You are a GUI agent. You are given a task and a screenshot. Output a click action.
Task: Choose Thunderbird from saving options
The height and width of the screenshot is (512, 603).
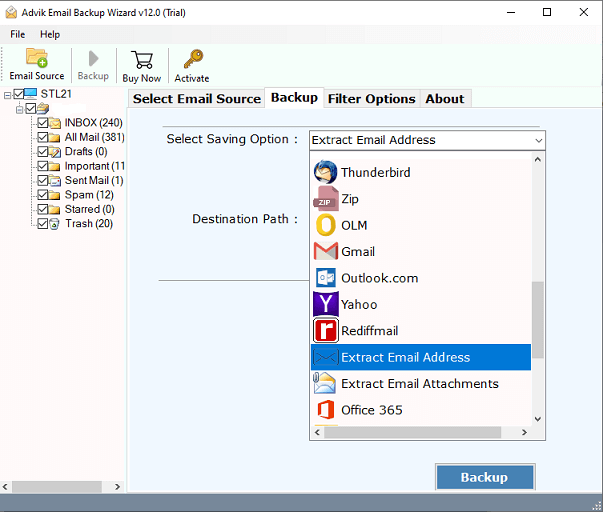pyautogui.click(x=421, y=172)
